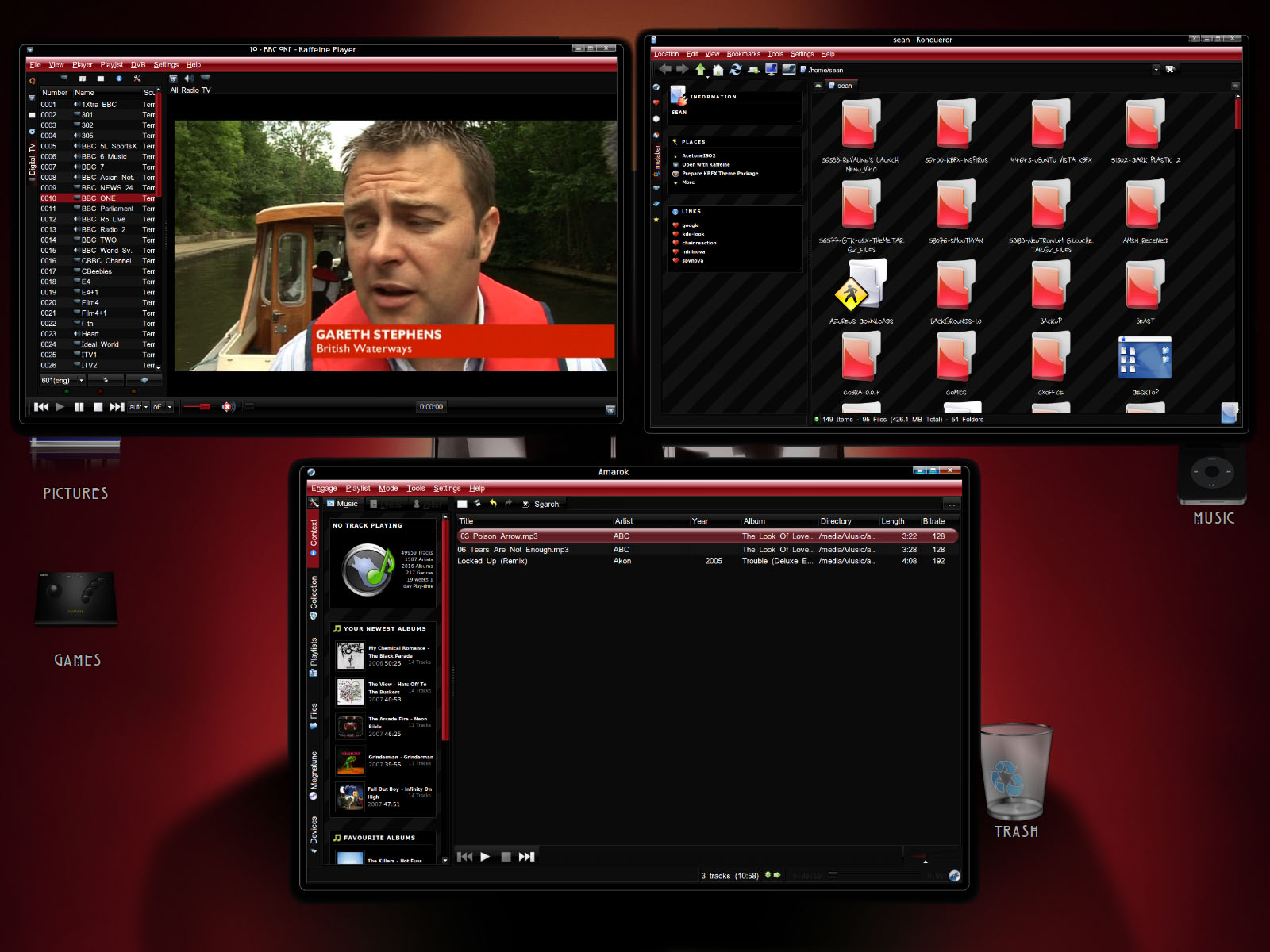Select channel BBC NEWS 24

click(x=97, y=188)
